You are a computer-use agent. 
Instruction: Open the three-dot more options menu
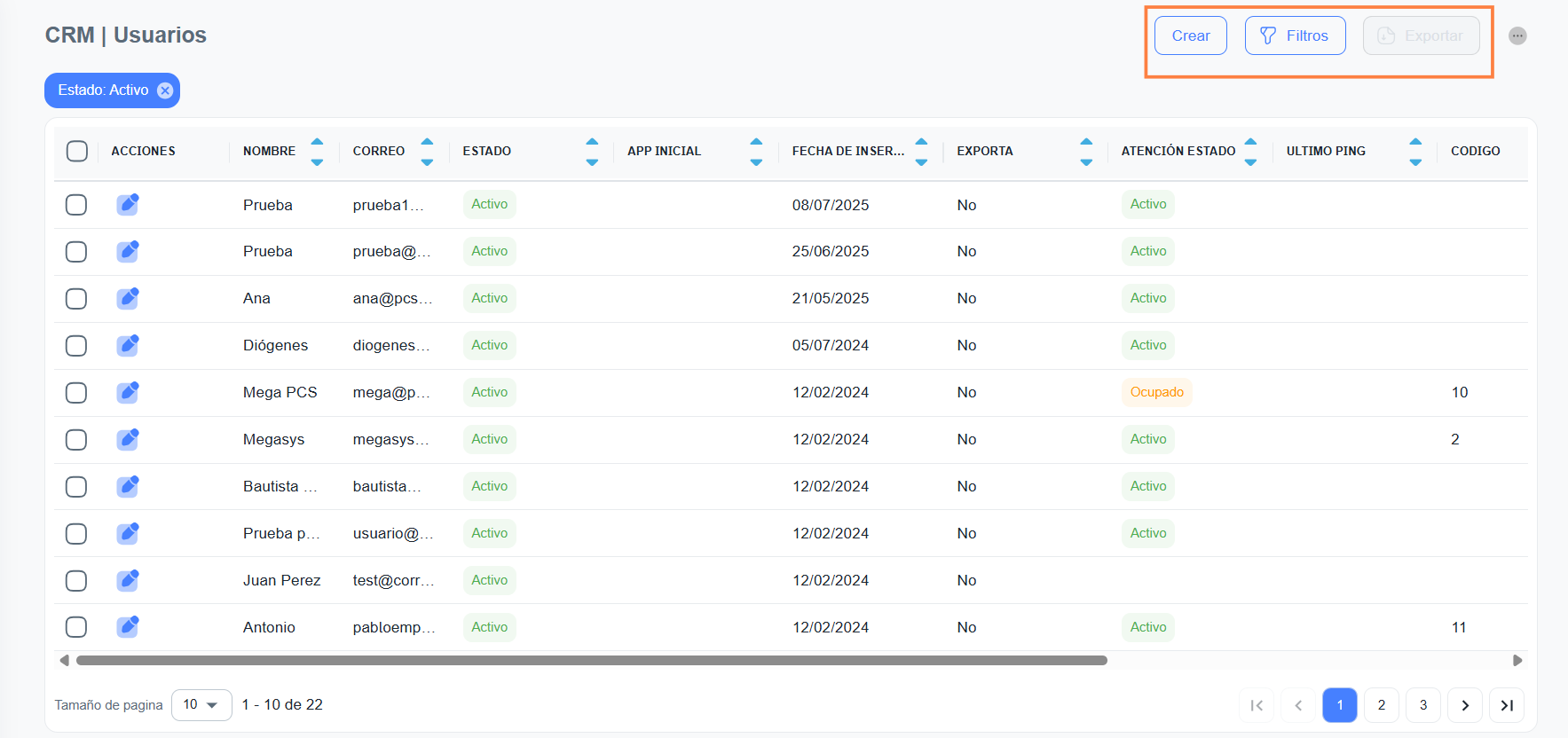coord(1517,36)
